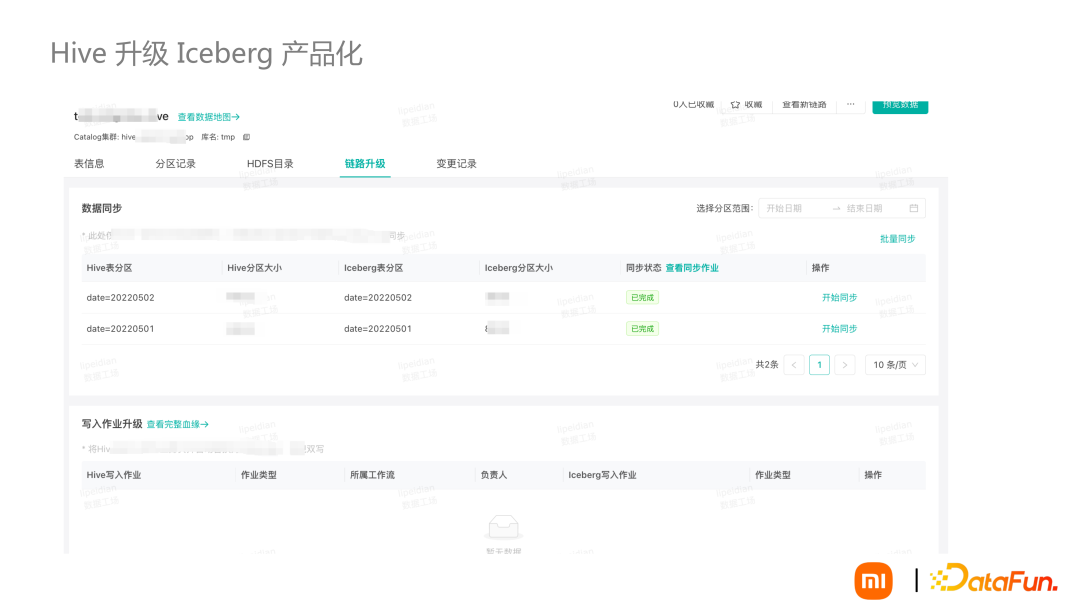1080x608 pixels.
Task: Switch to the HDFS目录 tab
Action: click(270, 164)
